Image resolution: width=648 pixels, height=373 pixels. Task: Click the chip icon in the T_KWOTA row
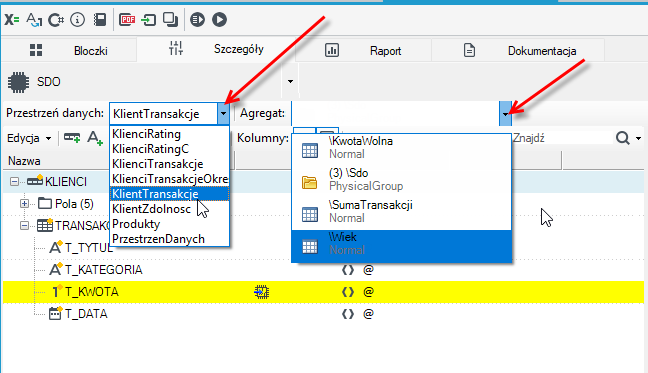coord(262,292)
